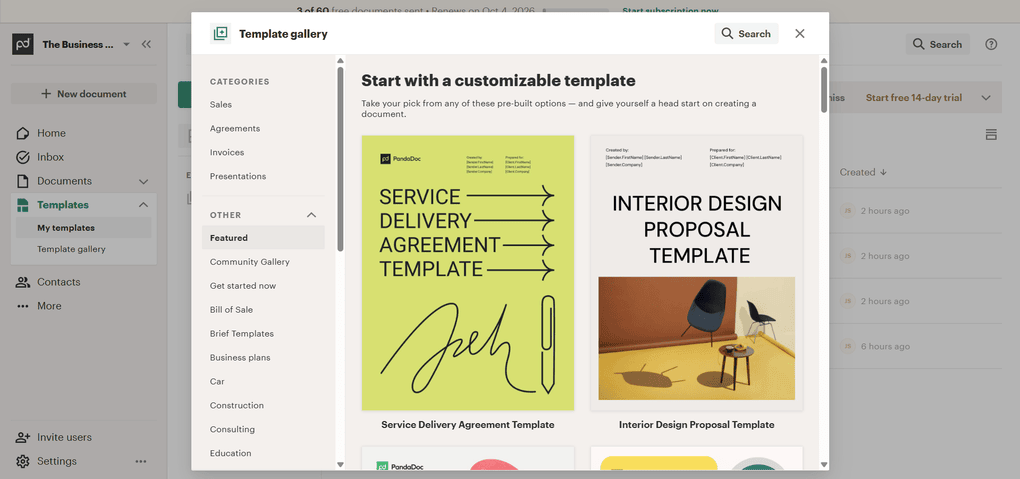
Task: Open the Business plans category
Action: pyautogui.click(x=240, y=358)
